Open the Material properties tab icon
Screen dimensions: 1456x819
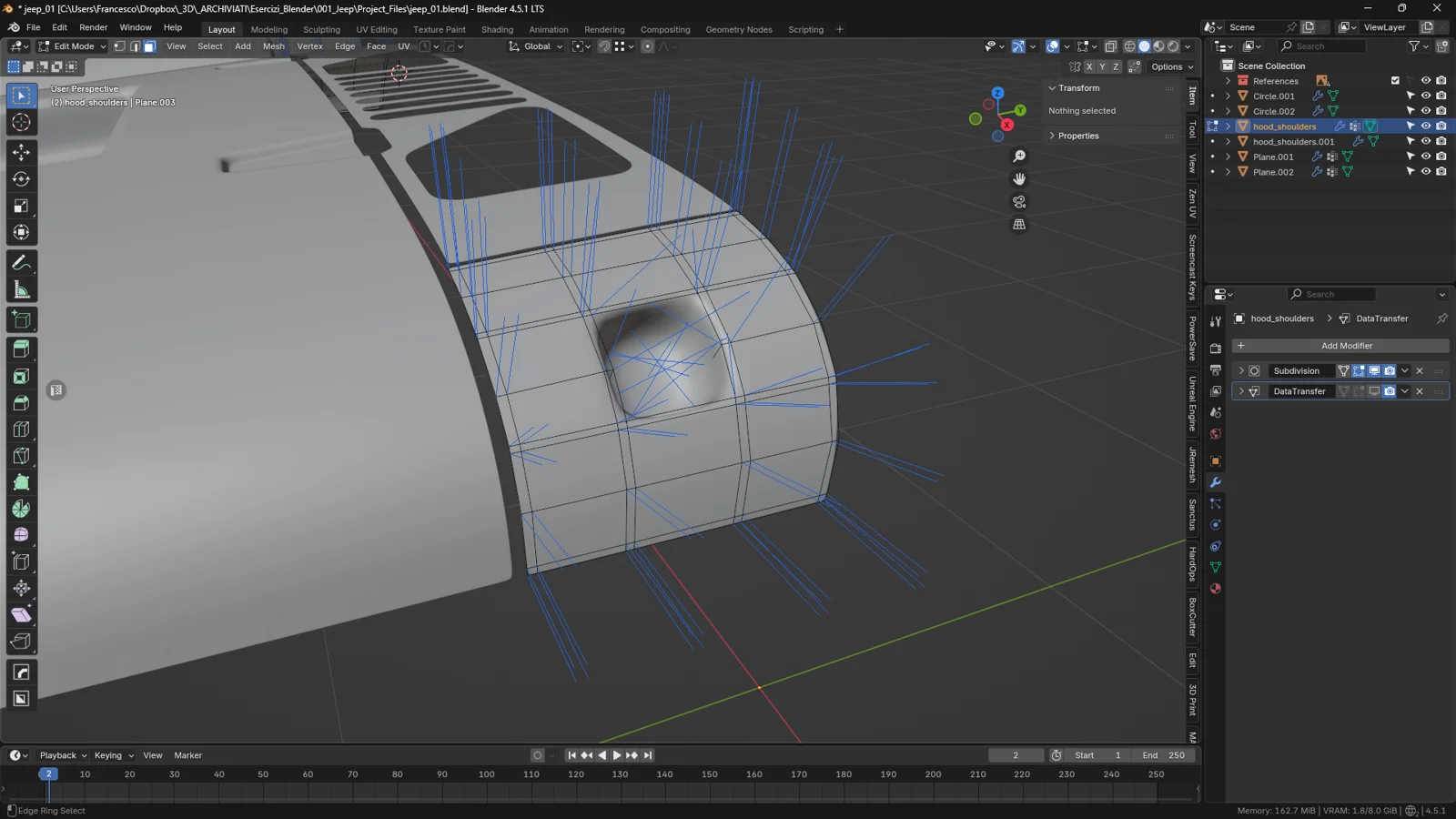1216,589
